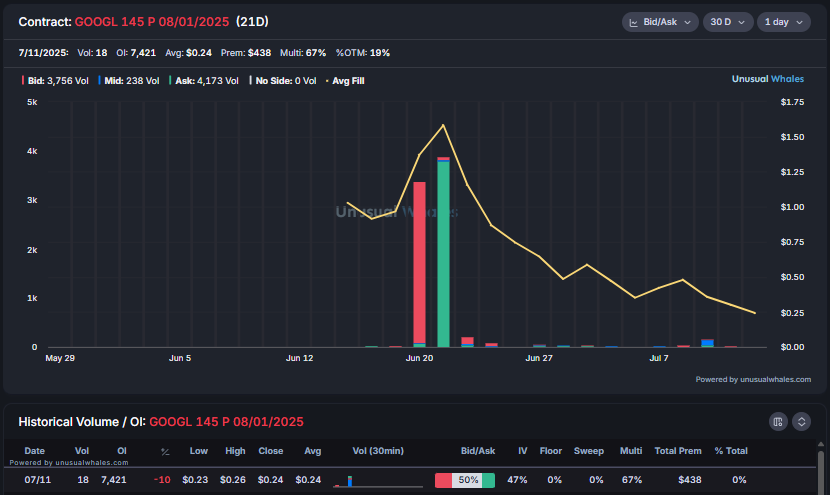Click the $0.23 Low cell

click(195, 480)
